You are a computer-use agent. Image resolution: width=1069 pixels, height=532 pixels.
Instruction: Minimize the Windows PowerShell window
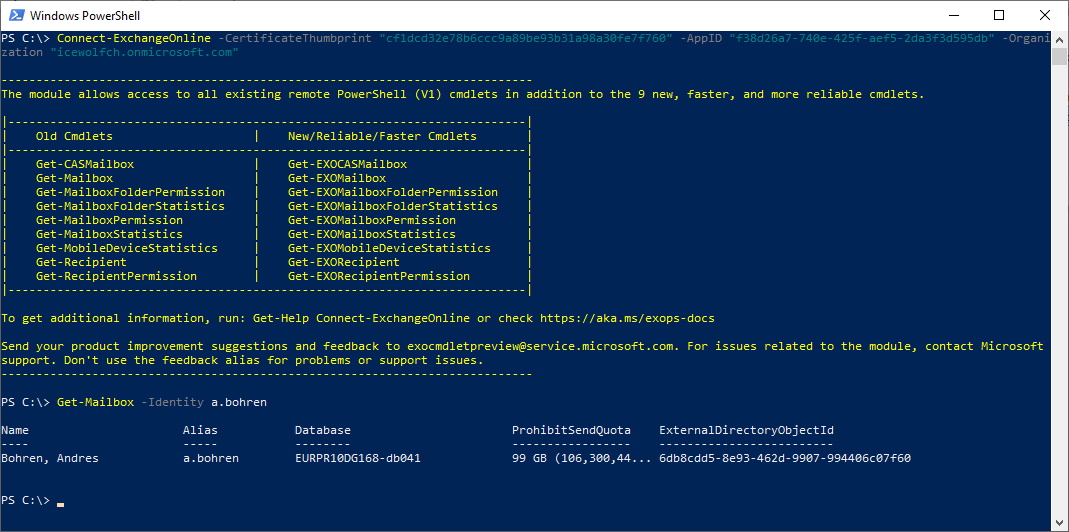[x=952, y=15]
